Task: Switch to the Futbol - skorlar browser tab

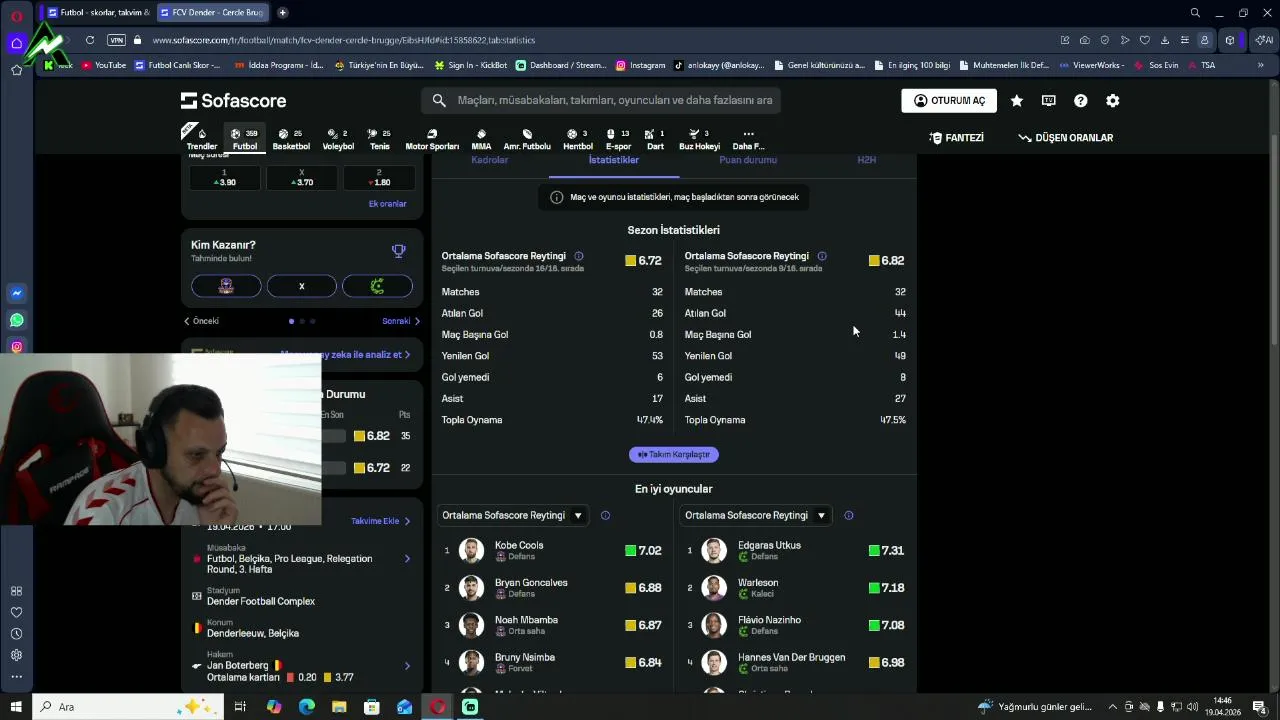Action: pos(97,12)
